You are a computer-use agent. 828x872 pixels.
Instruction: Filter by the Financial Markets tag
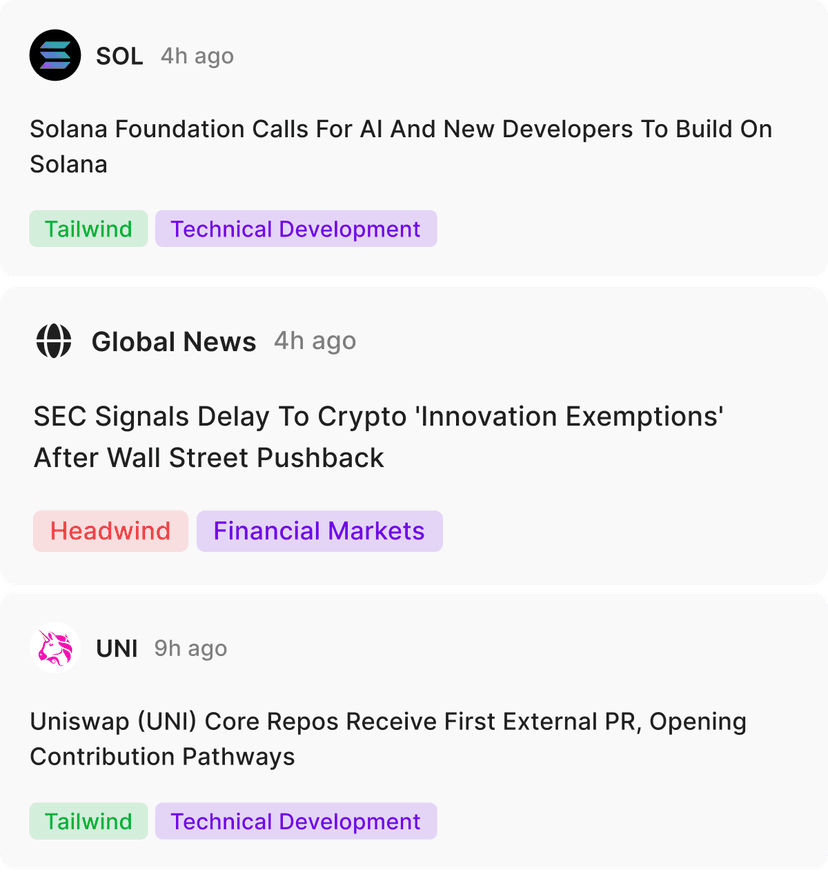[319, 531]
